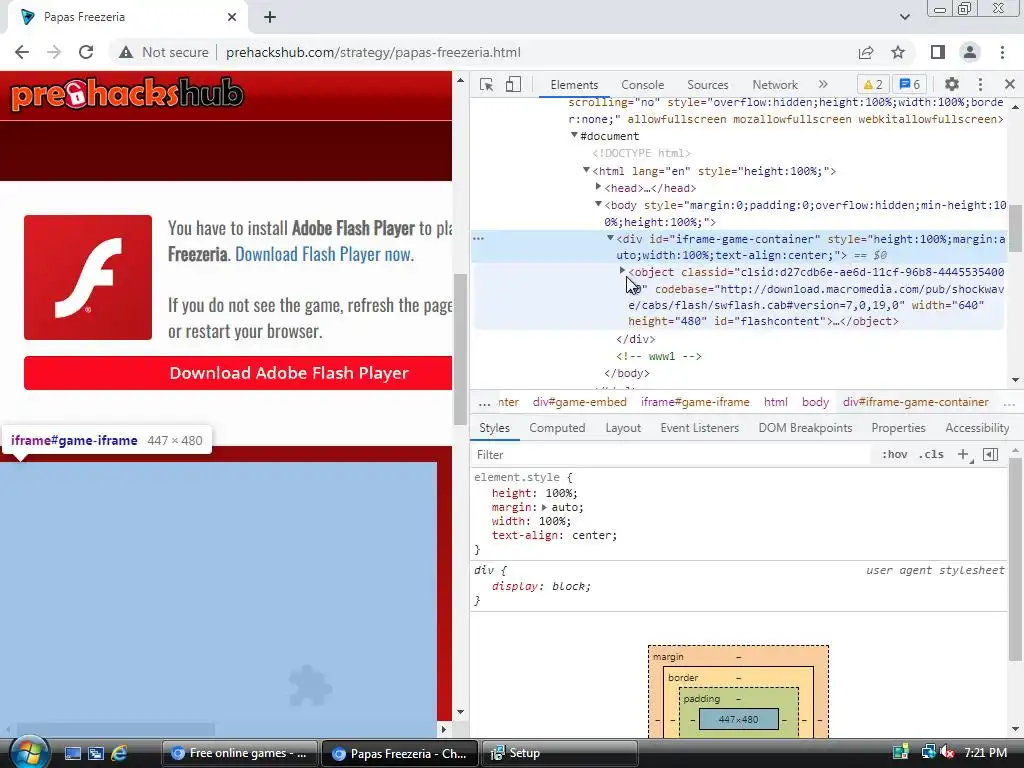Toggle the browser side panel icon
Image resolution: width=1024 pixels, height=768 pixels.
pos(938,52)
